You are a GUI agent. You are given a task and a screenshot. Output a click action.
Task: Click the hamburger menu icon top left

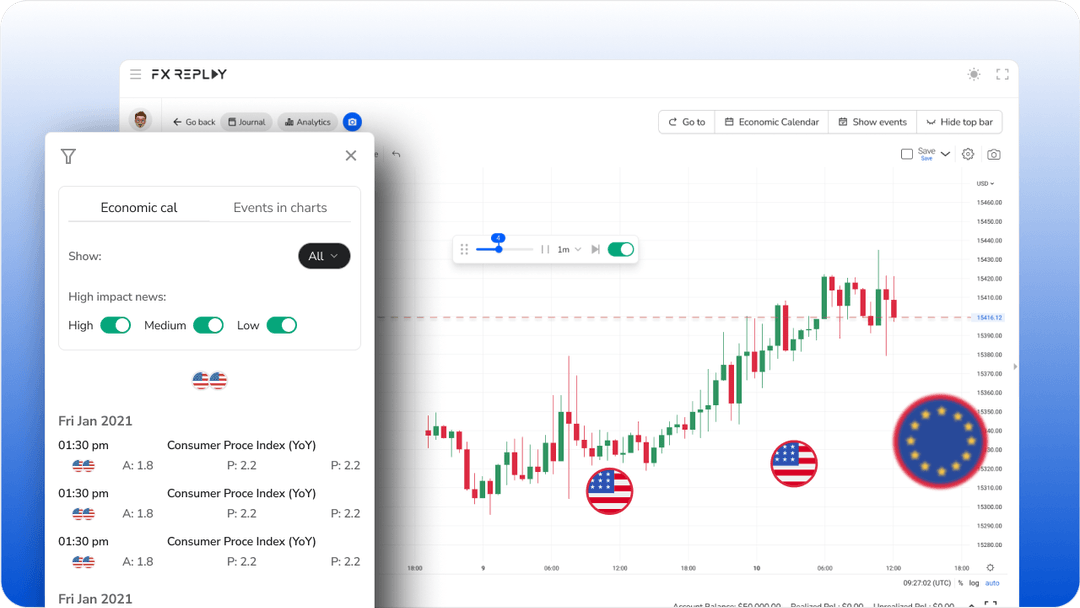(x=135, y=73)
